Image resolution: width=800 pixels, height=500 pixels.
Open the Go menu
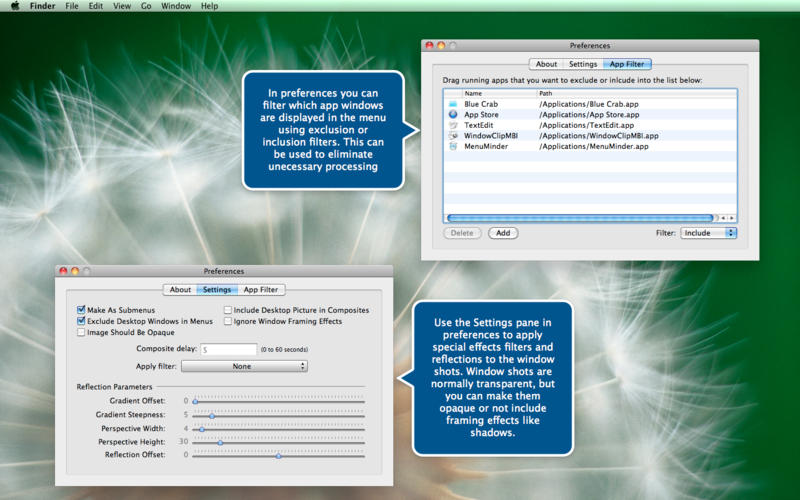pos(146,6)
